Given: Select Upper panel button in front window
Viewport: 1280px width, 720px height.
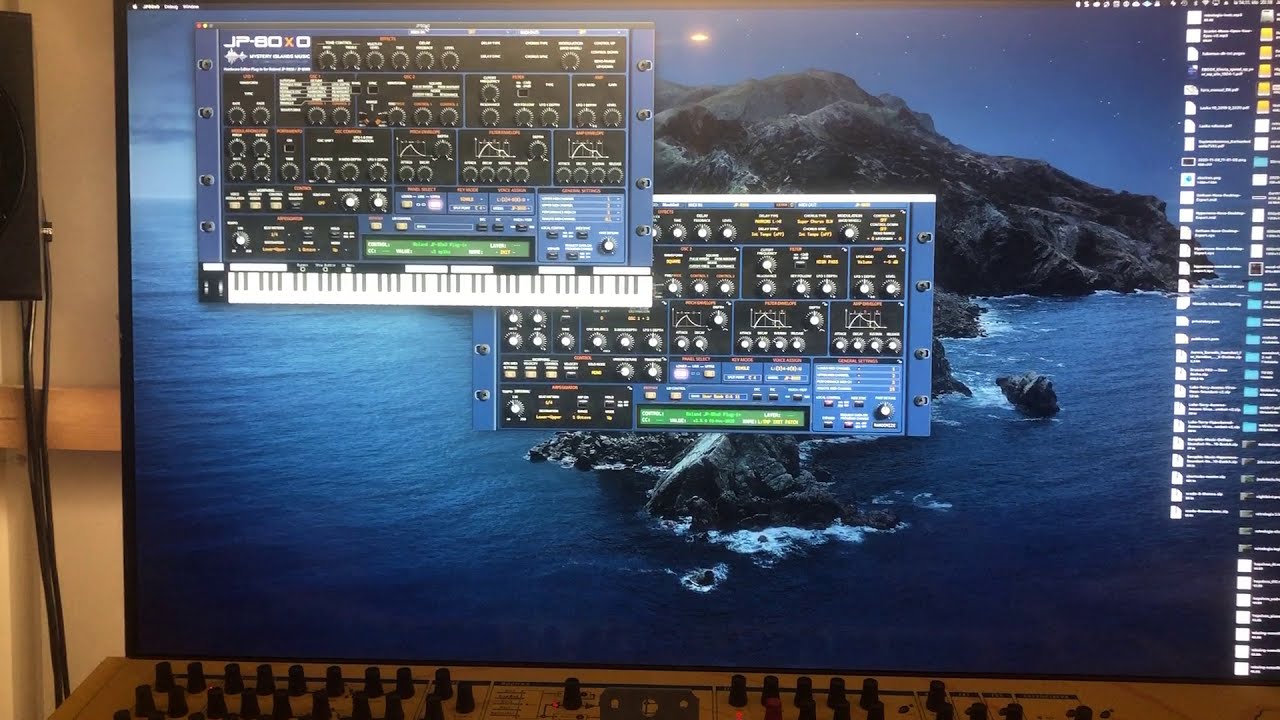Looking at the screenshot, I should (435, 204).
